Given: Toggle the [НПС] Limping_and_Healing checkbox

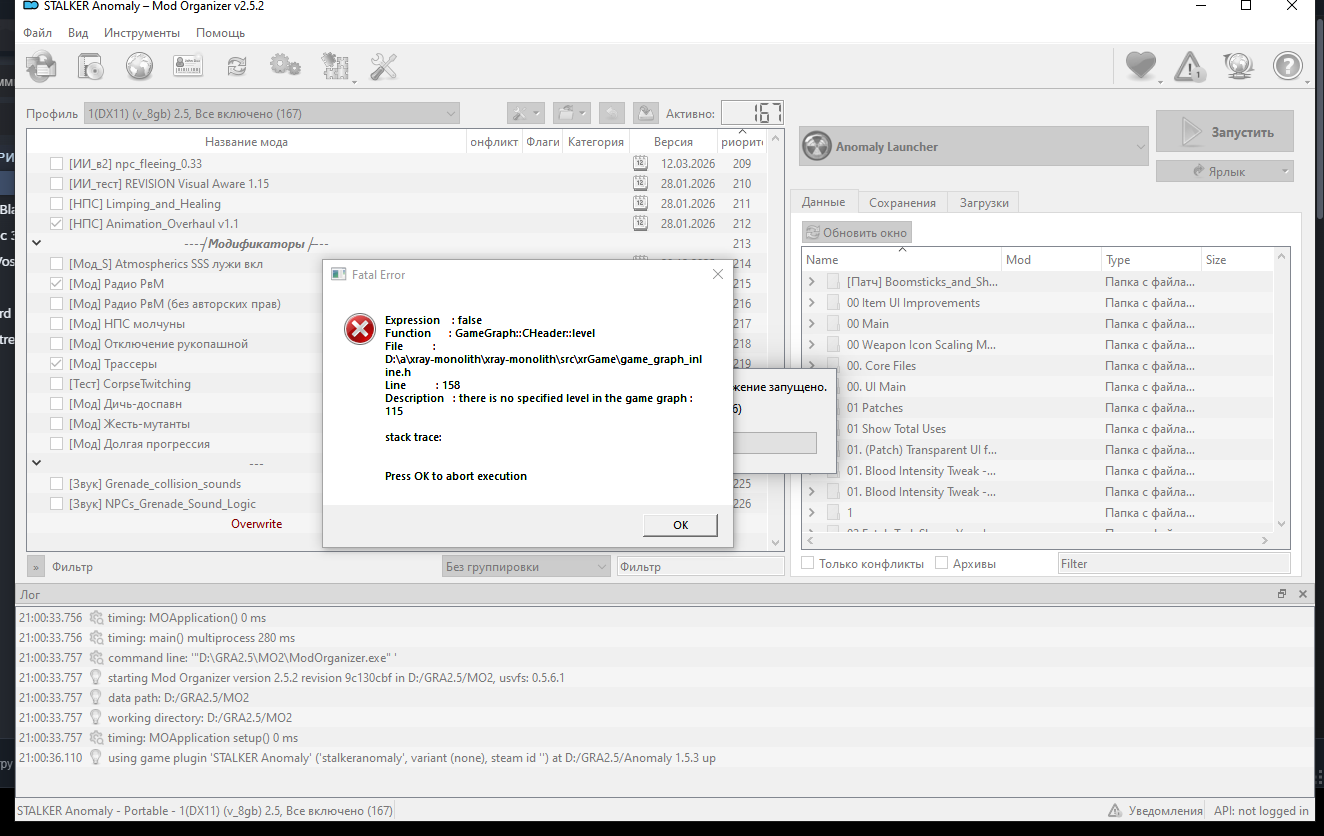Looking at the screenshot, I should coord(56,203).
